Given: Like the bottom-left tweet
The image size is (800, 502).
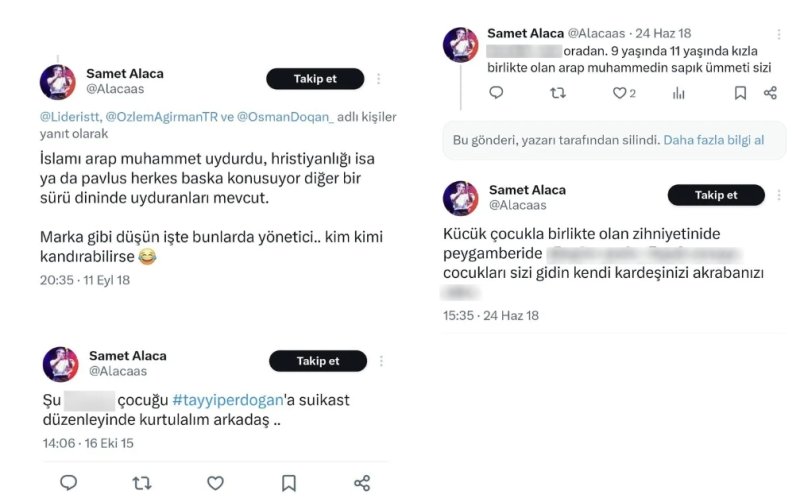Looking at the screenshot, I should [215, 483].
